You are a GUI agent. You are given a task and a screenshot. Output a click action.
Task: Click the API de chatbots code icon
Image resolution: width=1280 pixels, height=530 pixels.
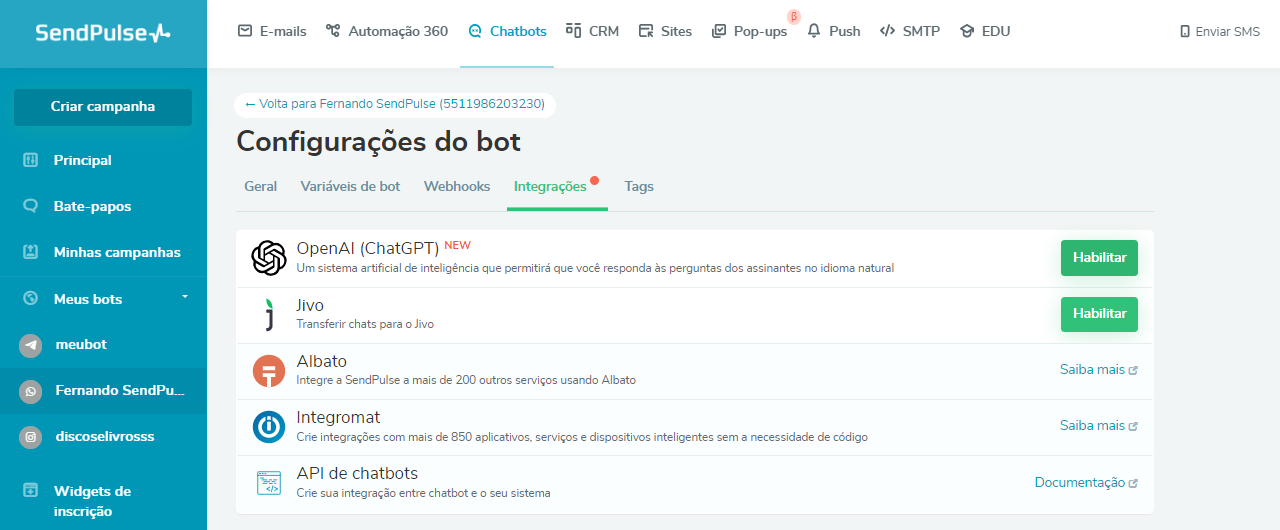click(268, 483)
